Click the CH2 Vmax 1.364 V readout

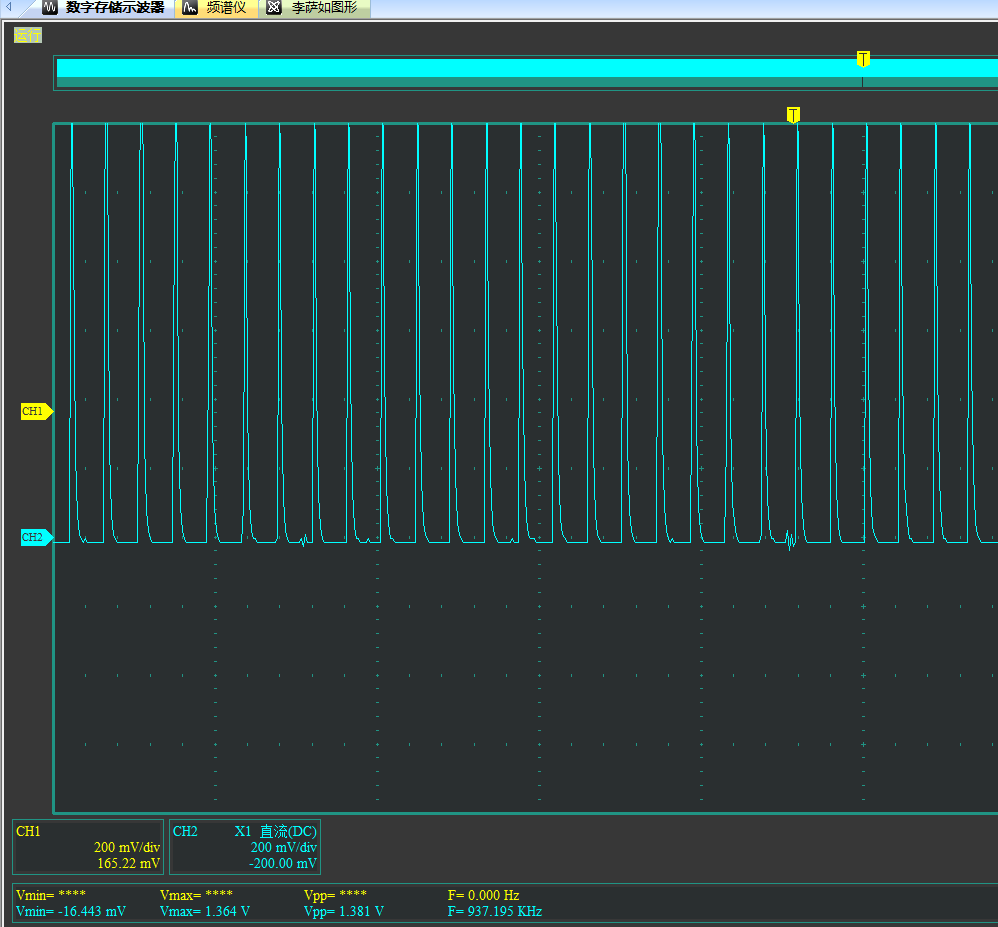coord(205,911)
